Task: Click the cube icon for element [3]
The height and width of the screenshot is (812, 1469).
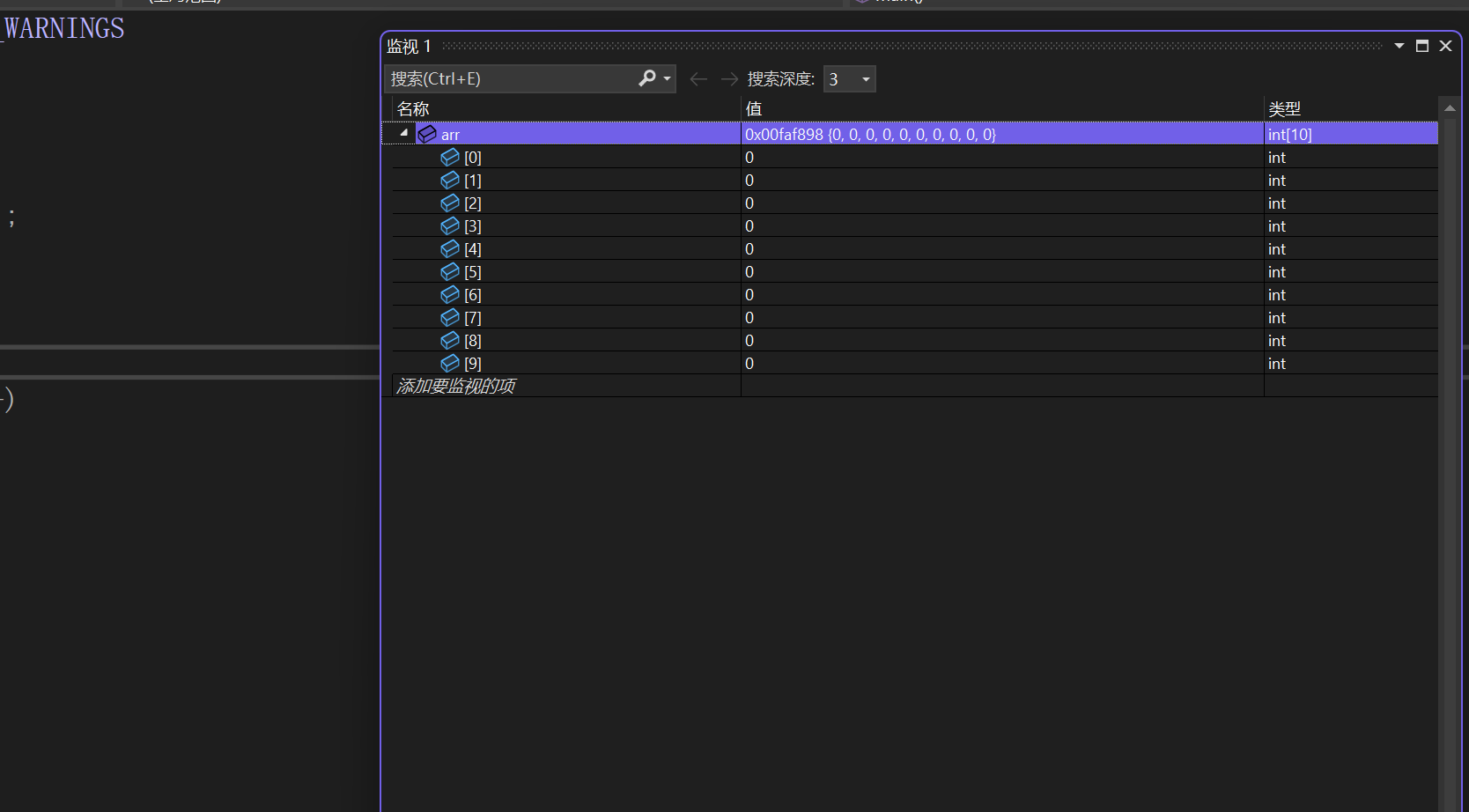Action: click(450, 225)
